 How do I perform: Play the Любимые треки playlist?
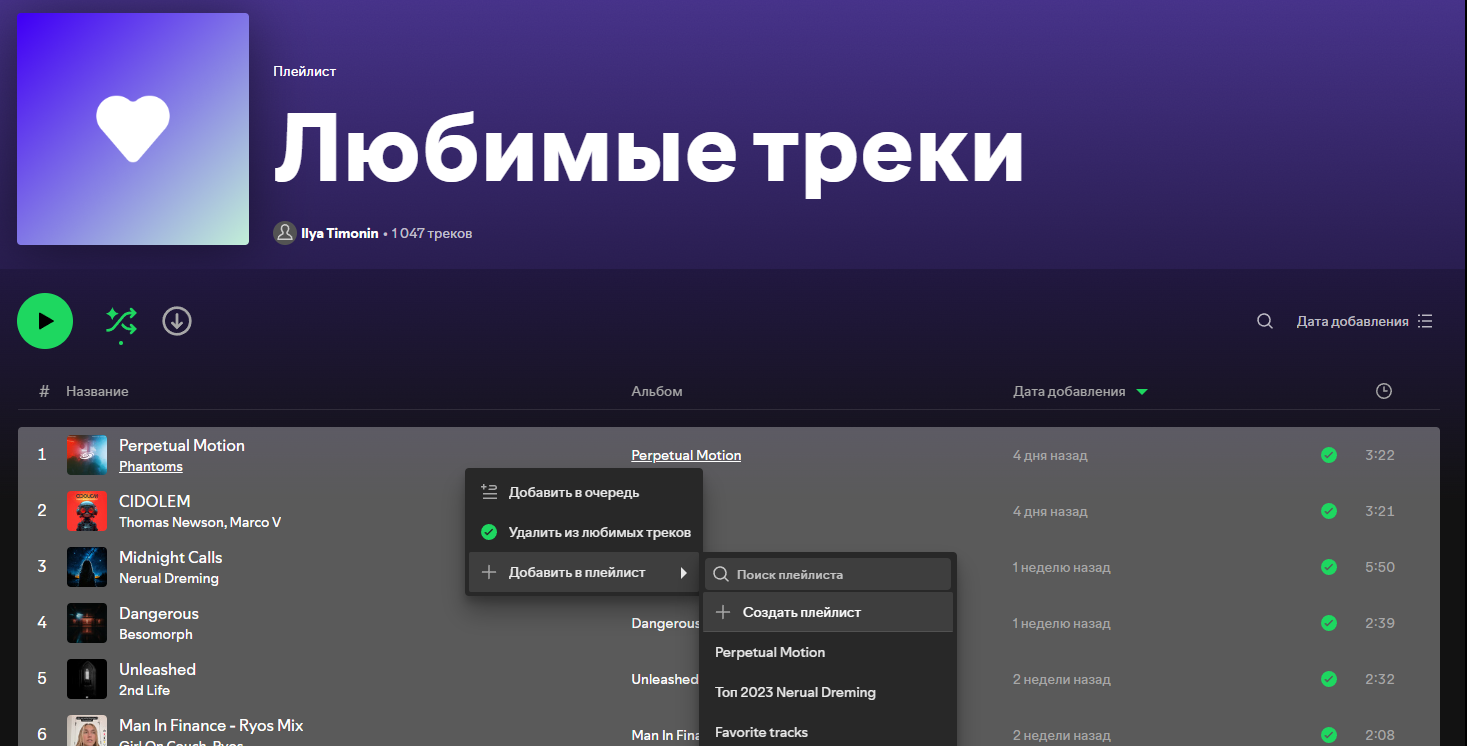click(45, 321)
